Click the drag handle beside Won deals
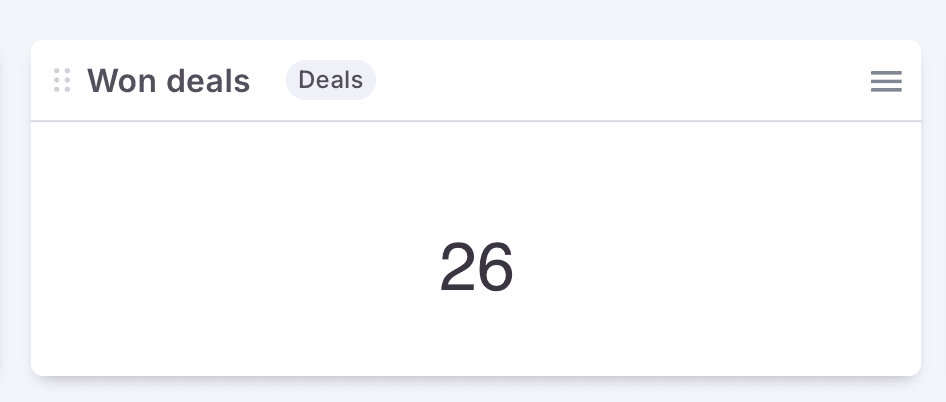The image size is (946, 402). tap(62, 80)
